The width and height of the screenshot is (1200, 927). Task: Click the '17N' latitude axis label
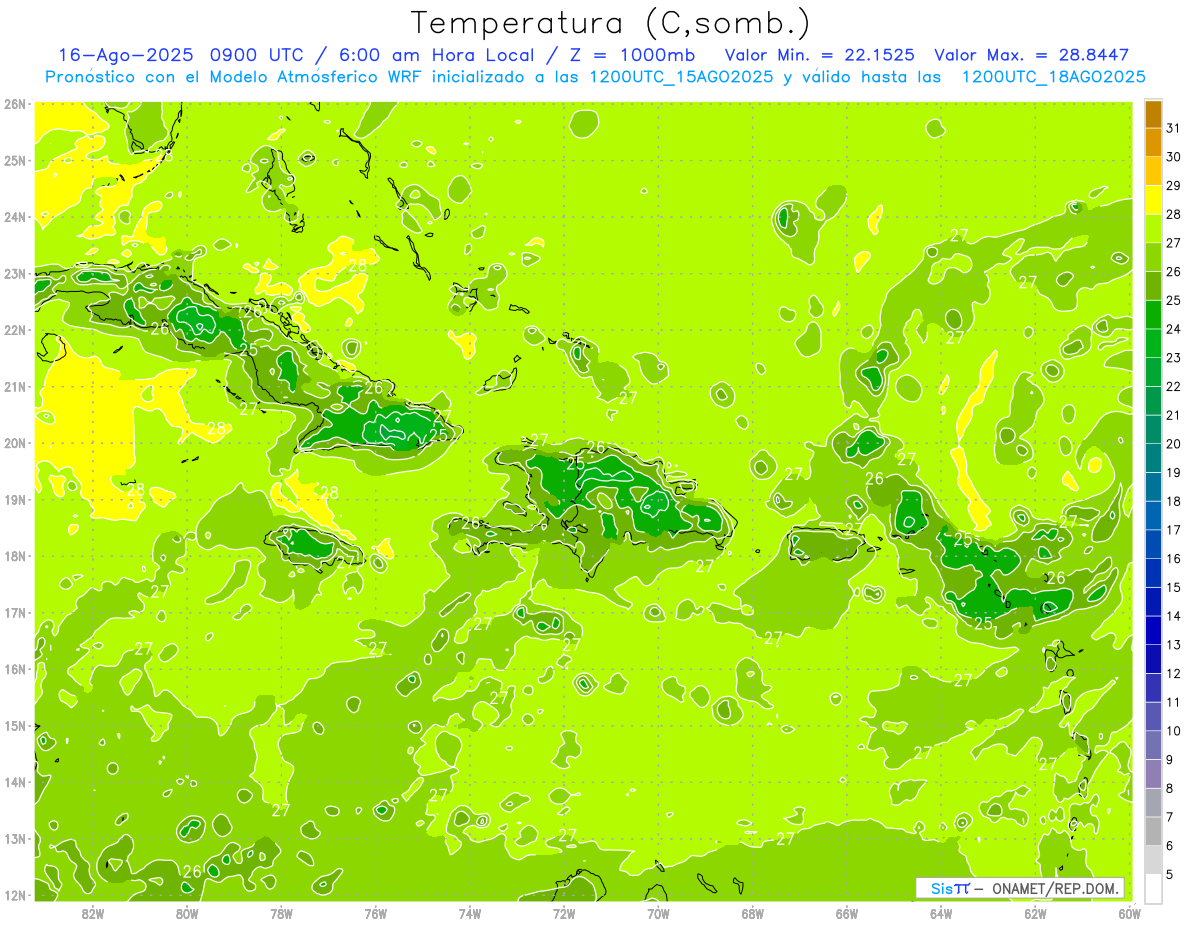coord(15,613)
